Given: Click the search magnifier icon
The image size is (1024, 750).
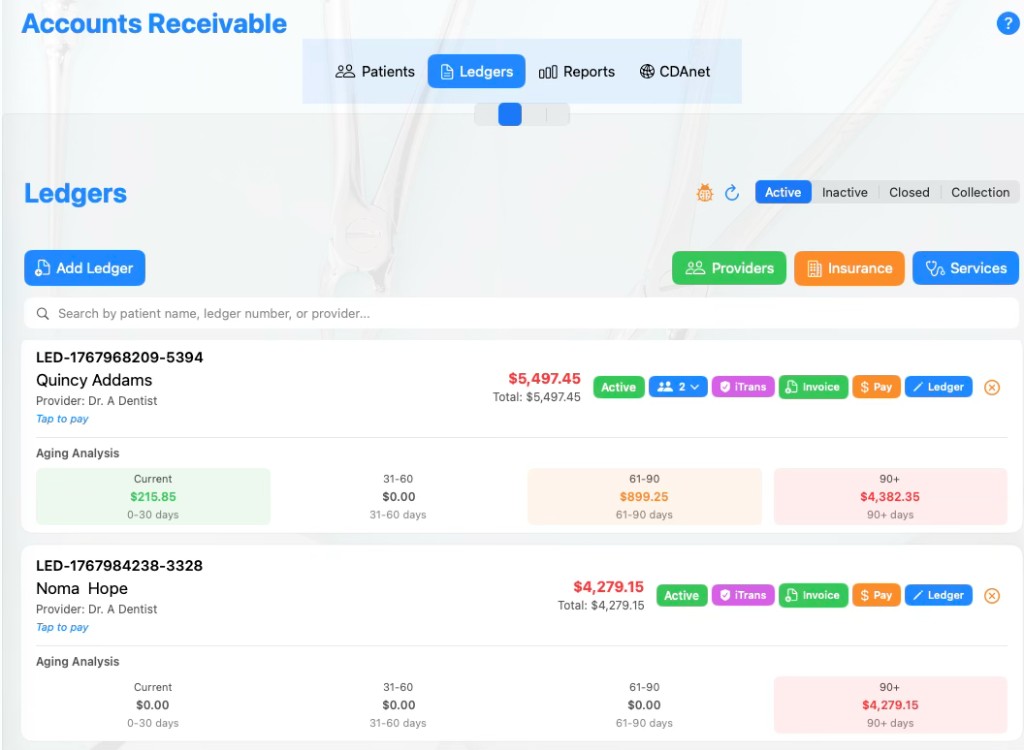Looking at the screenshot, I should [x=43, y=314].
